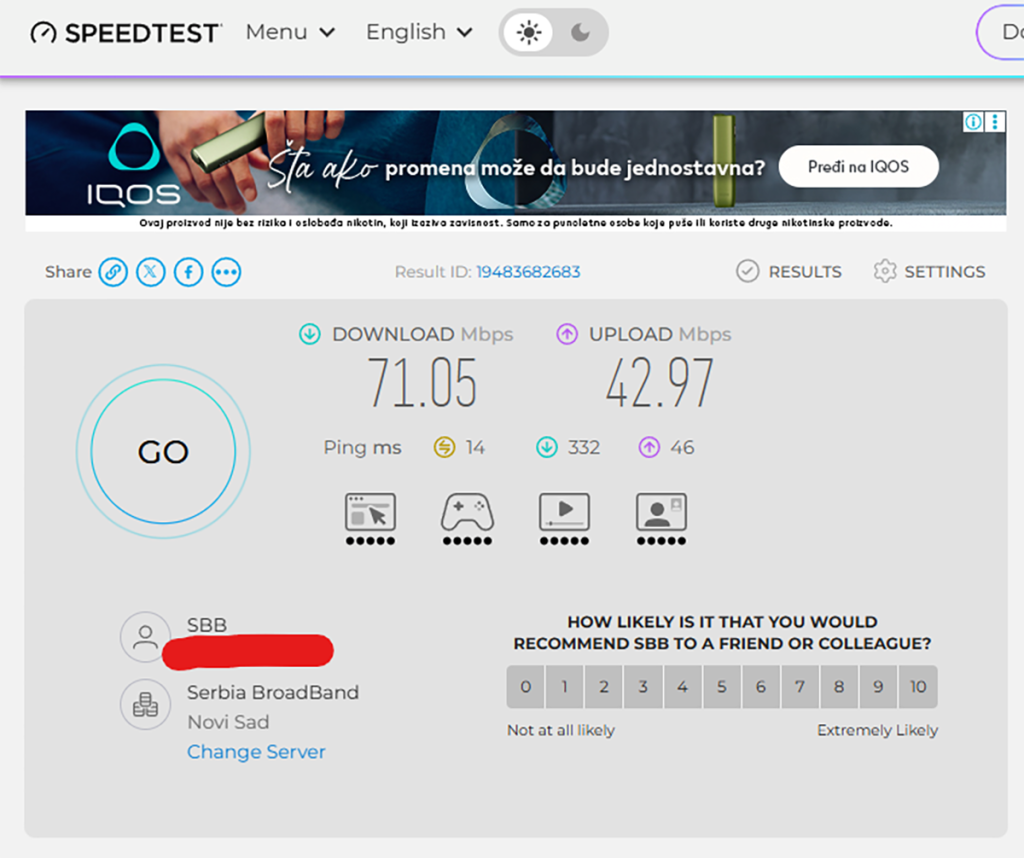Copy the share link icon
The width and height of the screenshot is (1024, 858).
click(x=113, y=272)
